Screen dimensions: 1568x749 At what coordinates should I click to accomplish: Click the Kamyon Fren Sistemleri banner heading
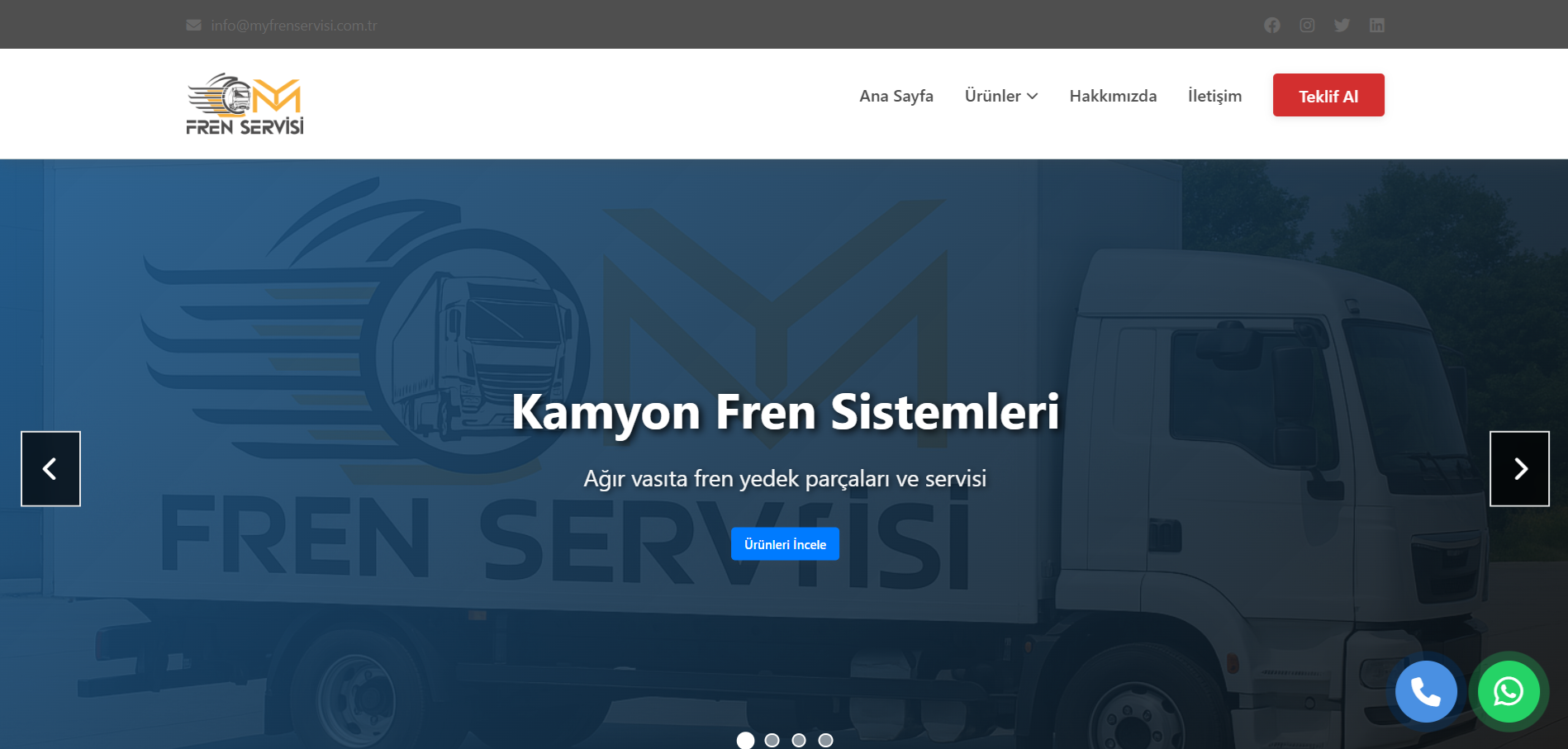(x=786, y=412)
